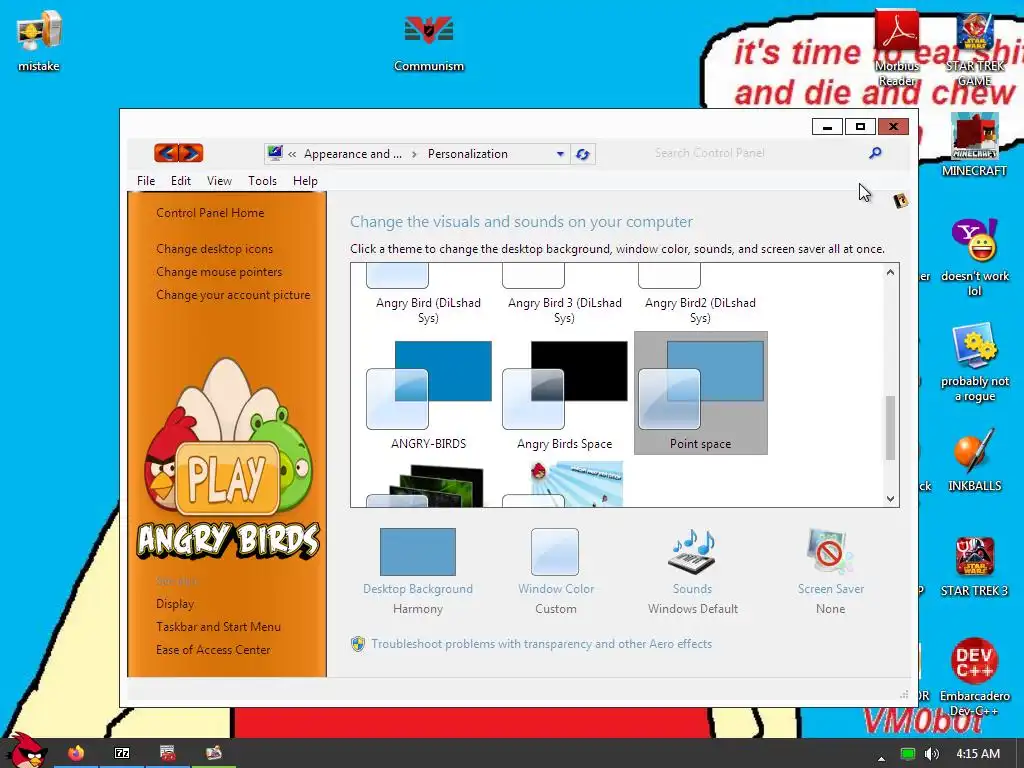The width and height of the screenshot is (1024, 768).
Task: Click theme list scroll down arrow
Action: click(x=890, y=498)
